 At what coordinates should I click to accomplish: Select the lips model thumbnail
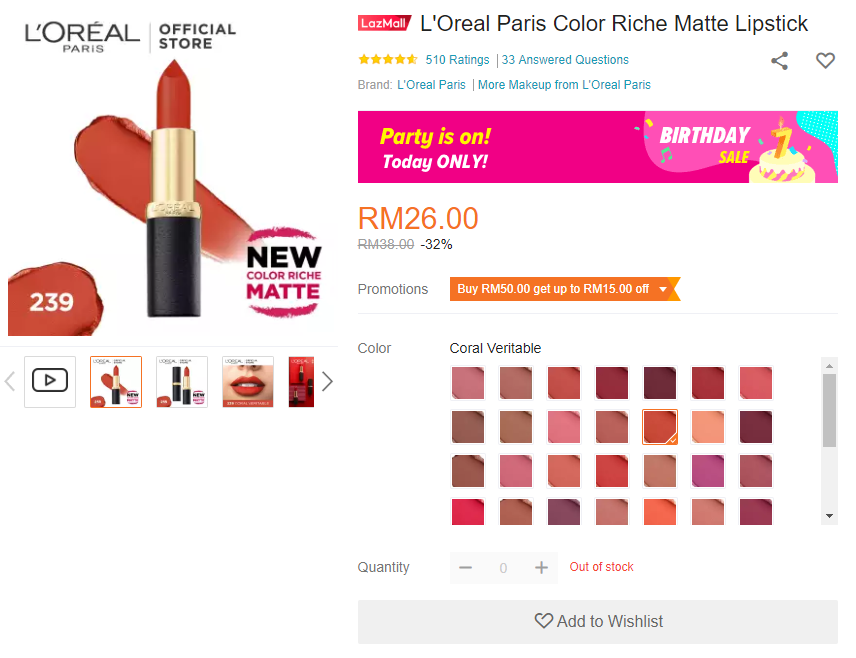coord(248,381)
